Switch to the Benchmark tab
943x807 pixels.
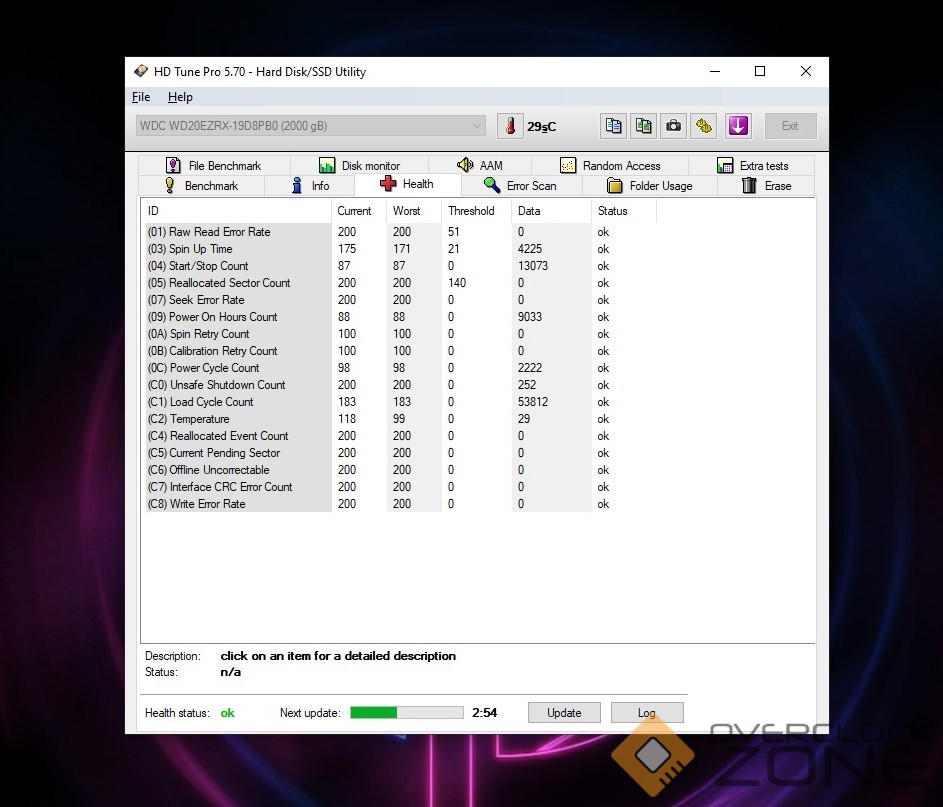[x=201, y=186]
